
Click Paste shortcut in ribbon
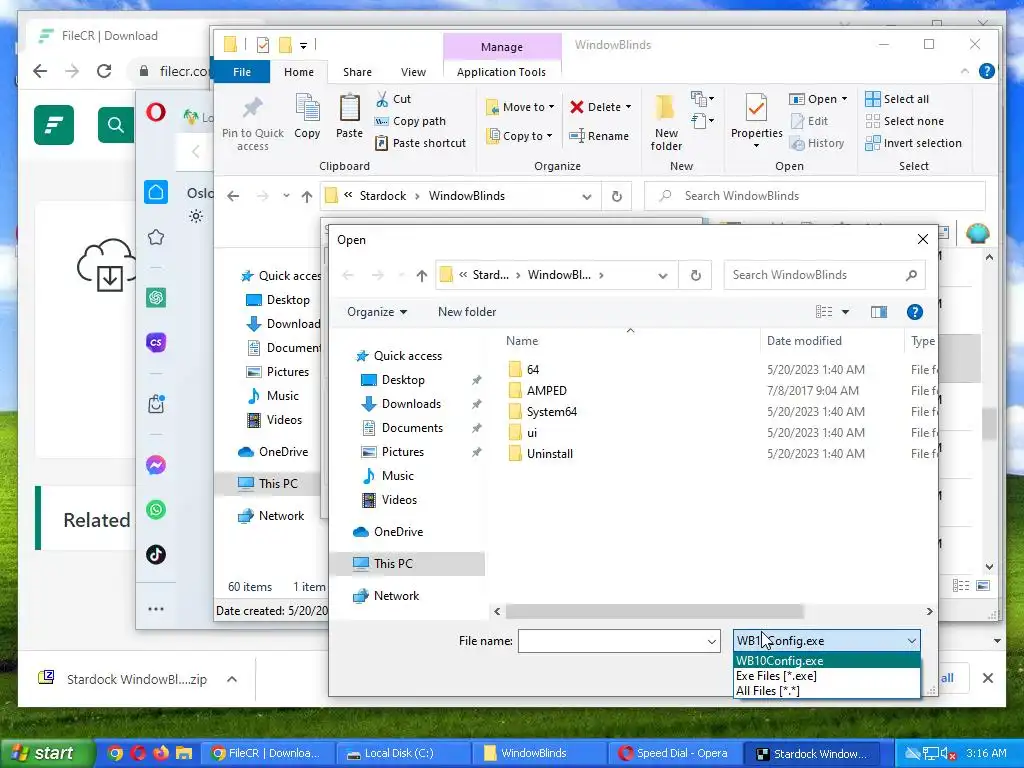click(420, 143)
